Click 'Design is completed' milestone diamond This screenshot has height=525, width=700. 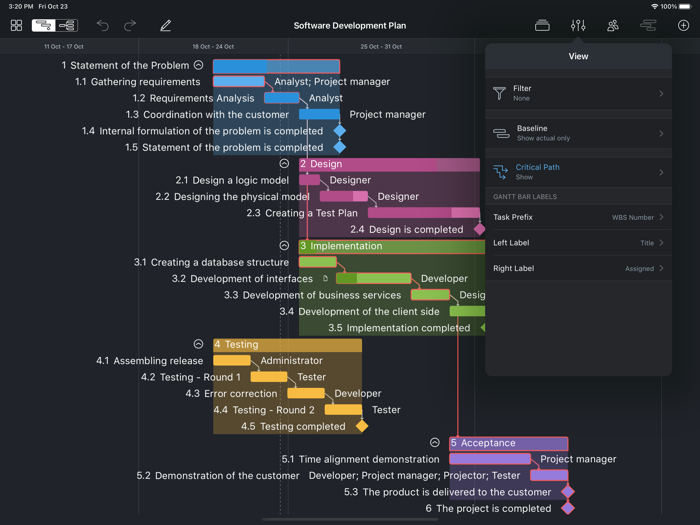click(479, 230)
